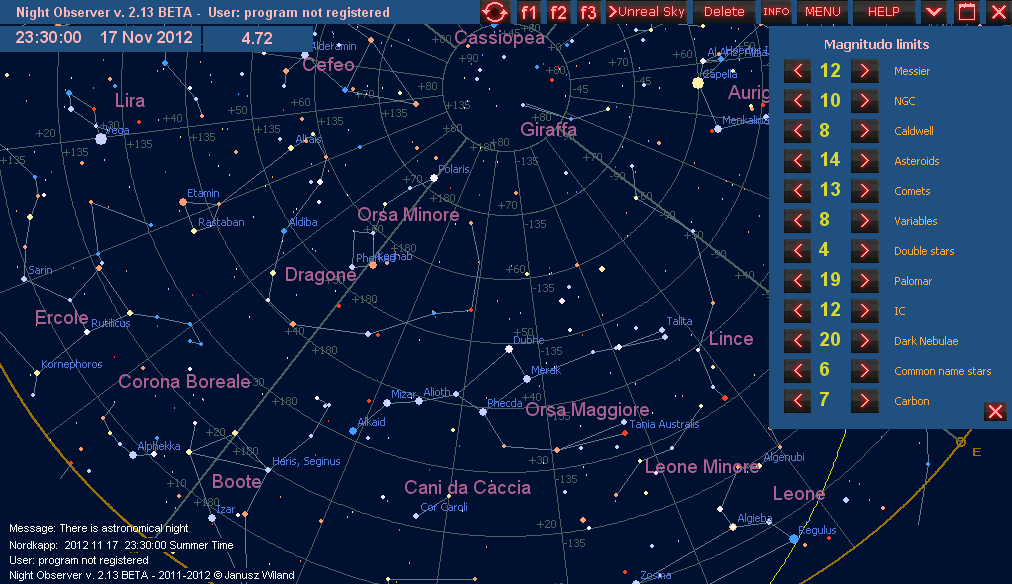Select the Vega star label
Image resolution: width=1012 pixels, height=584 pixels.
(x=117, y=130)
